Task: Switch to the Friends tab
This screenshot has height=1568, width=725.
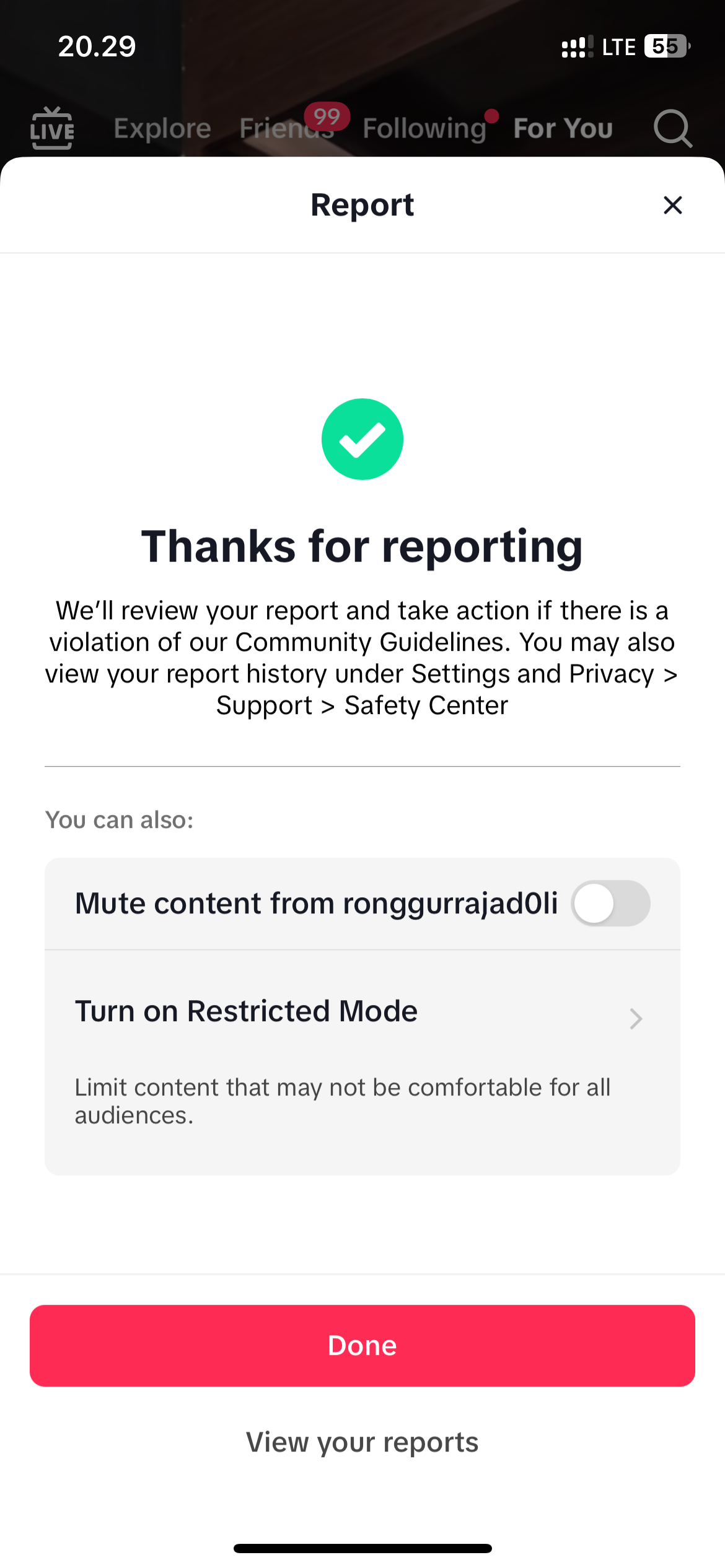Action: [286, 128]
